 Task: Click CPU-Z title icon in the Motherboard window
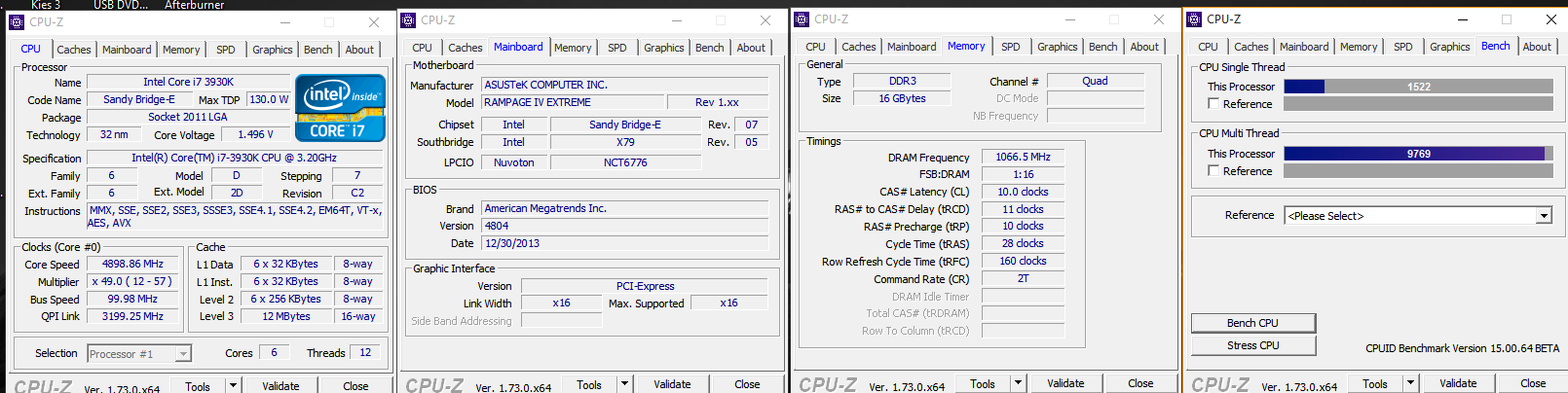(408, 19)
